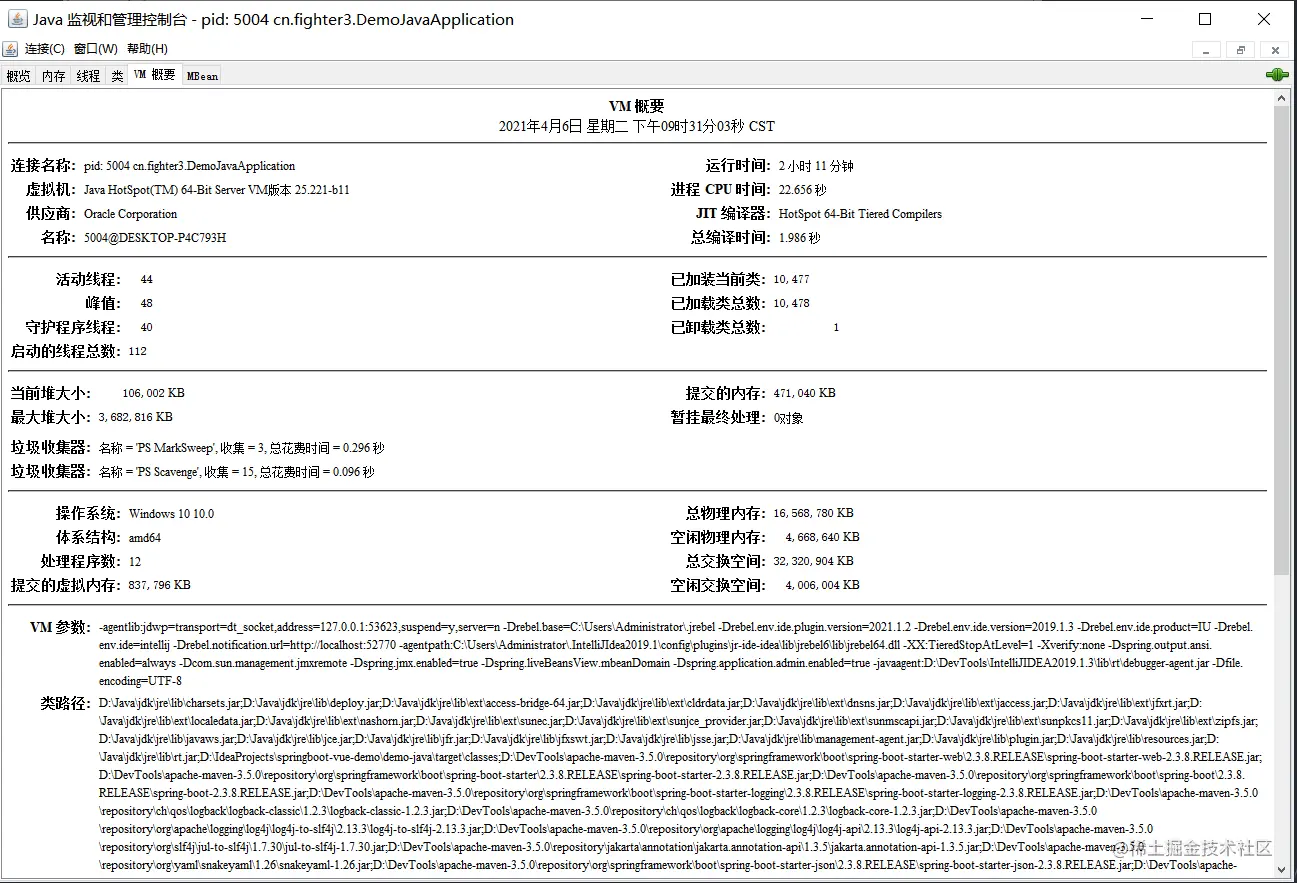
Task: Click committed virtual memory 837,796 KB
Action: pyautogui.click(x=159, y=586)
